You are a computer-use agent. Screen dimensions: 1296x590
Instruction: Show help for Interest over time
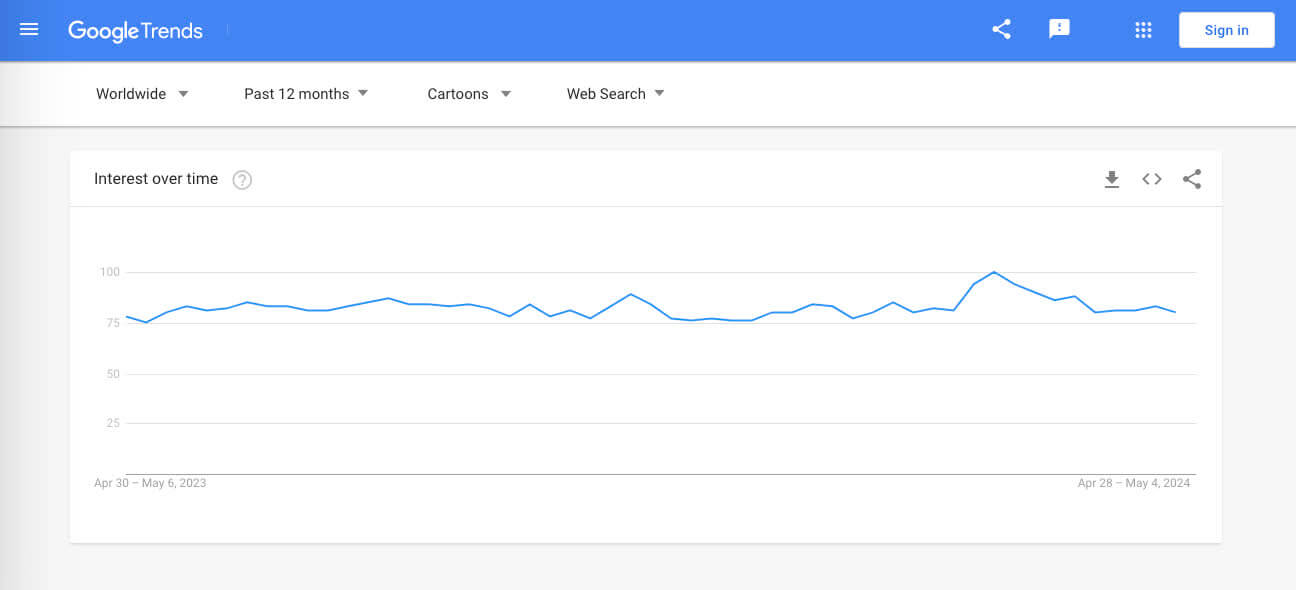pyautogui.click(x=242, y=180)
